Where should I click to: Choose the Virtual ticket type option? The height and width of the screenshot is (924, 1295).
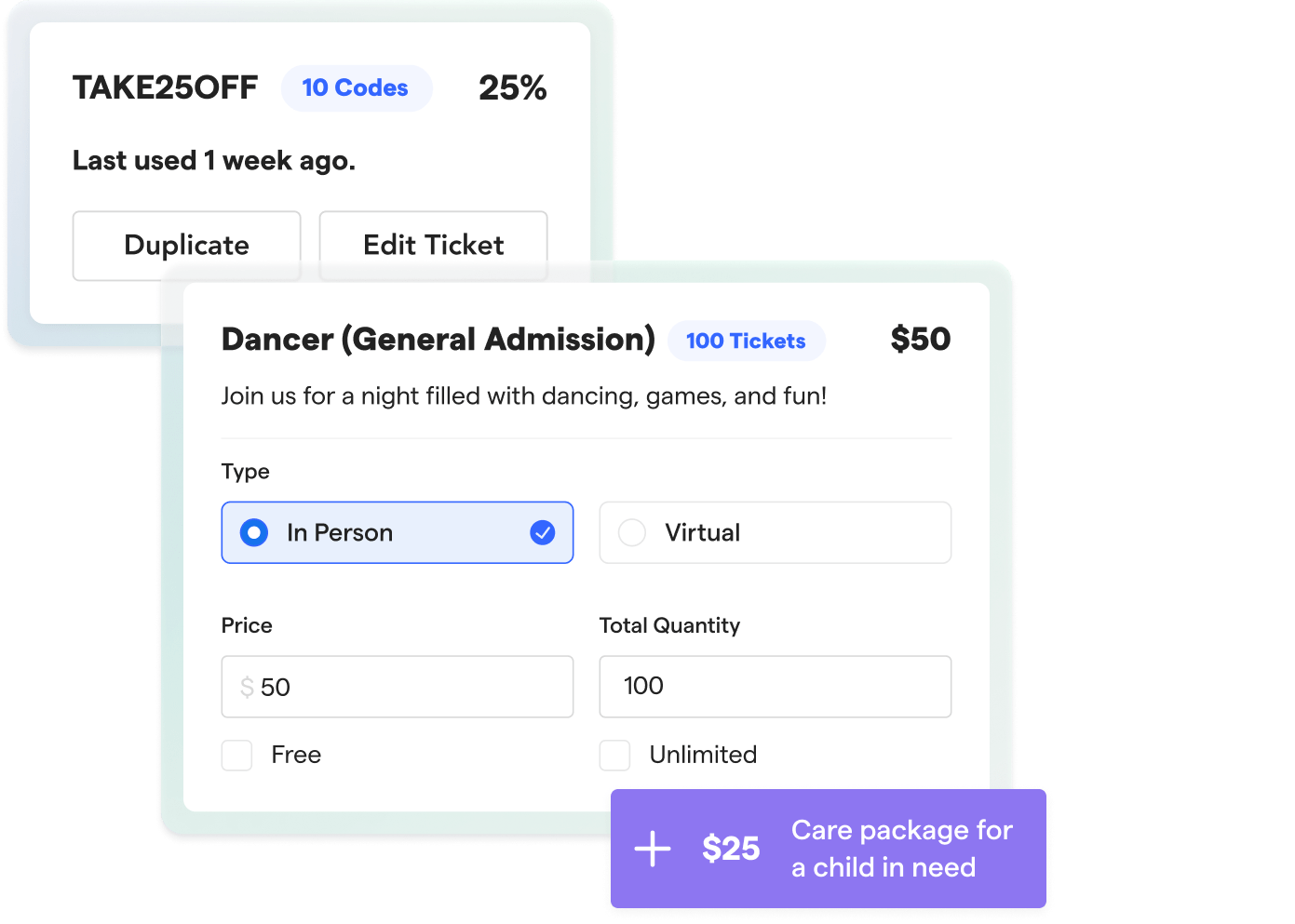(776, 532)
